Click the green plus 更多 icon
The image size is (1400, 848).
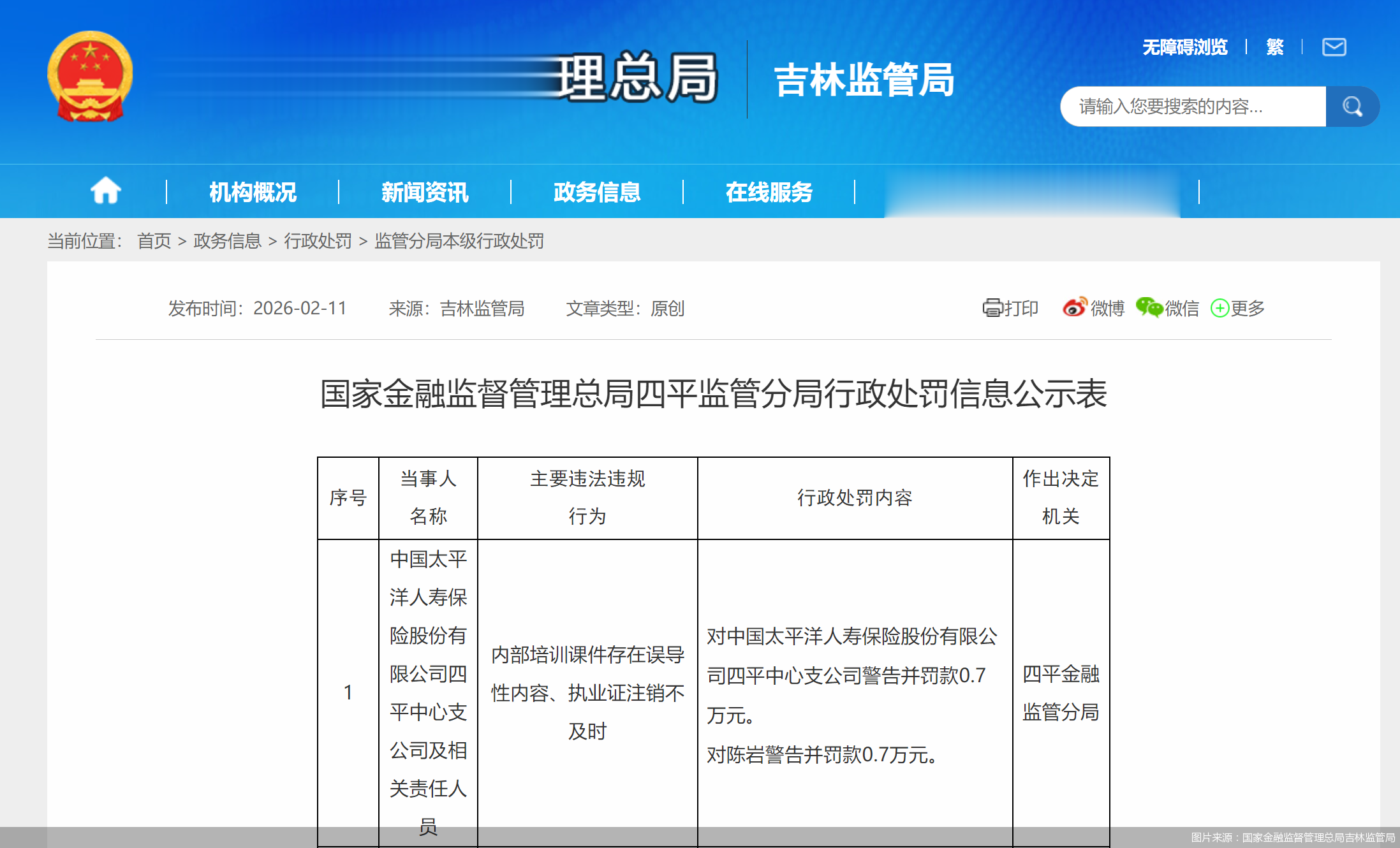click(x=1219, y=308)
